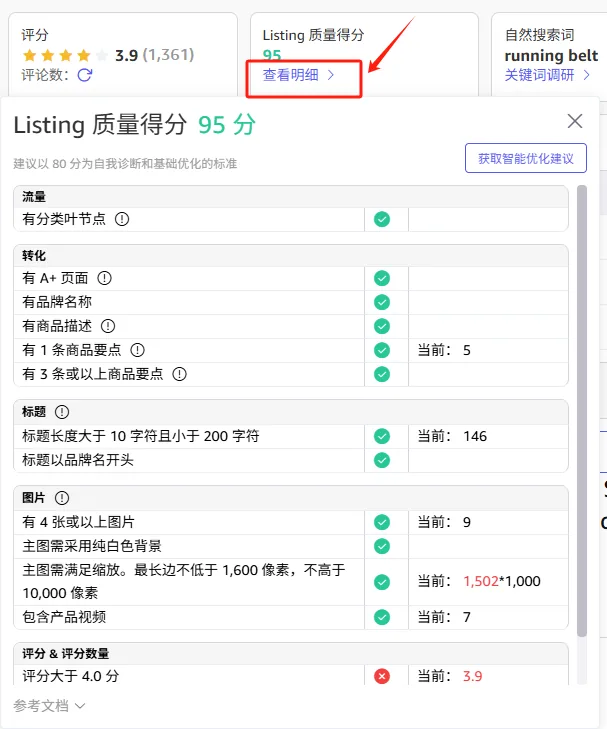
Task: Click 评分大于 4.0 分 text
Action: (71, 676)
